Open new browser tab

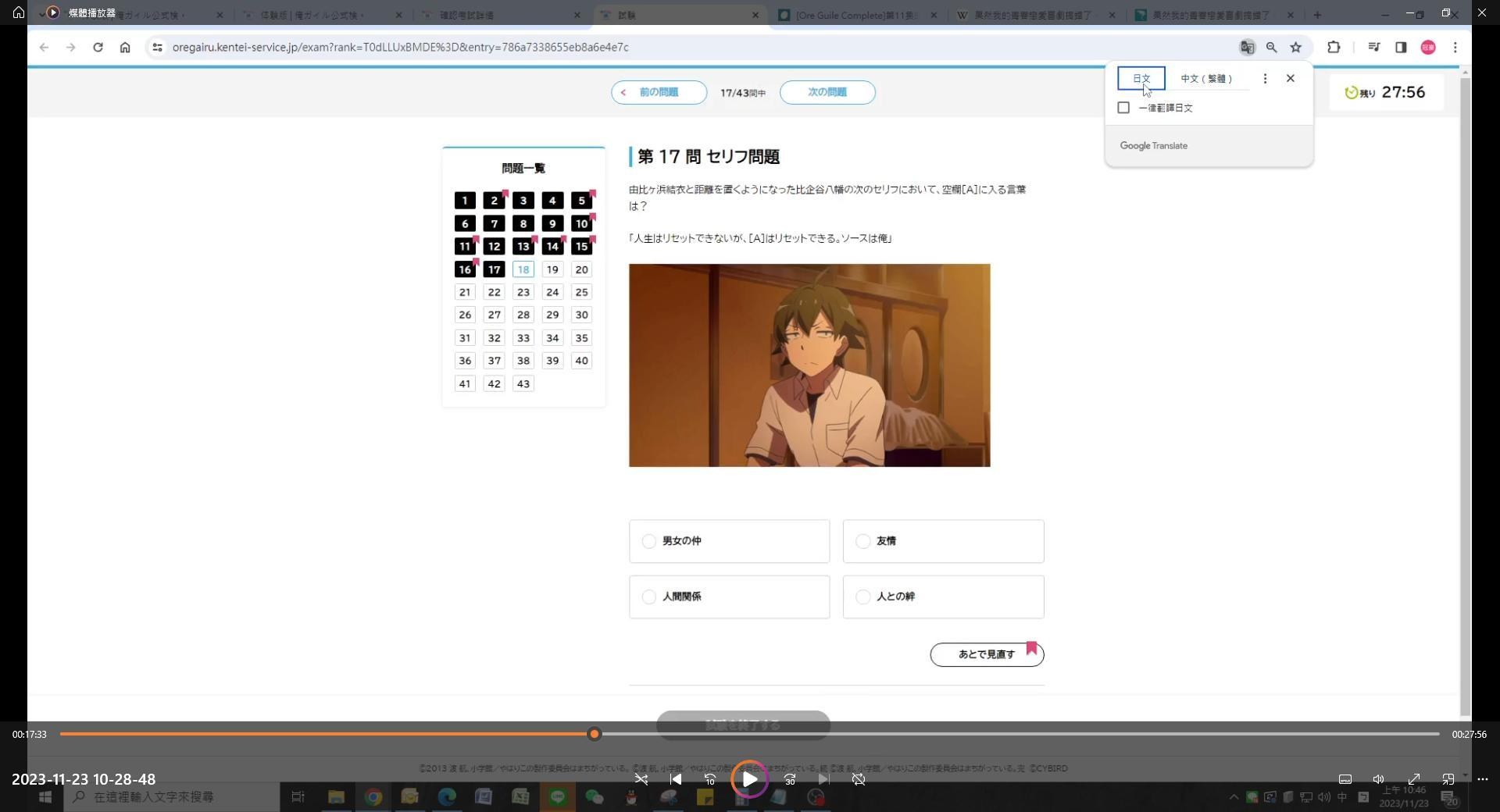(1317, 15)
